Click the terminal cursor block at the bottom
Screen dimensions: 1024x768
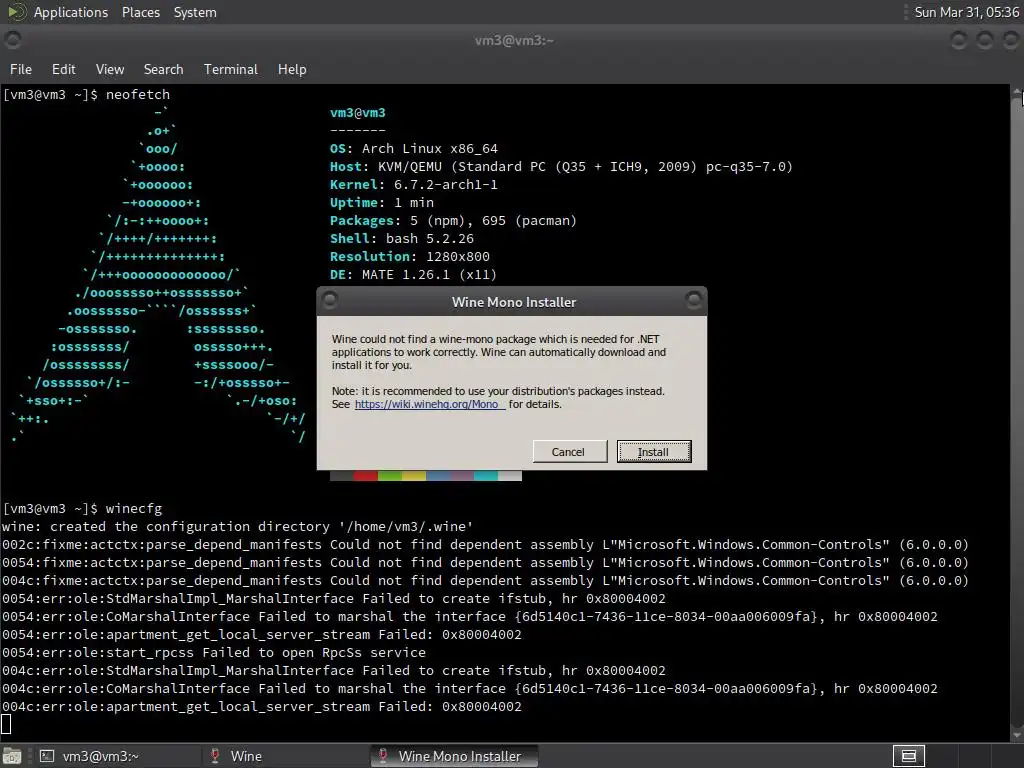tap(6, 724)
